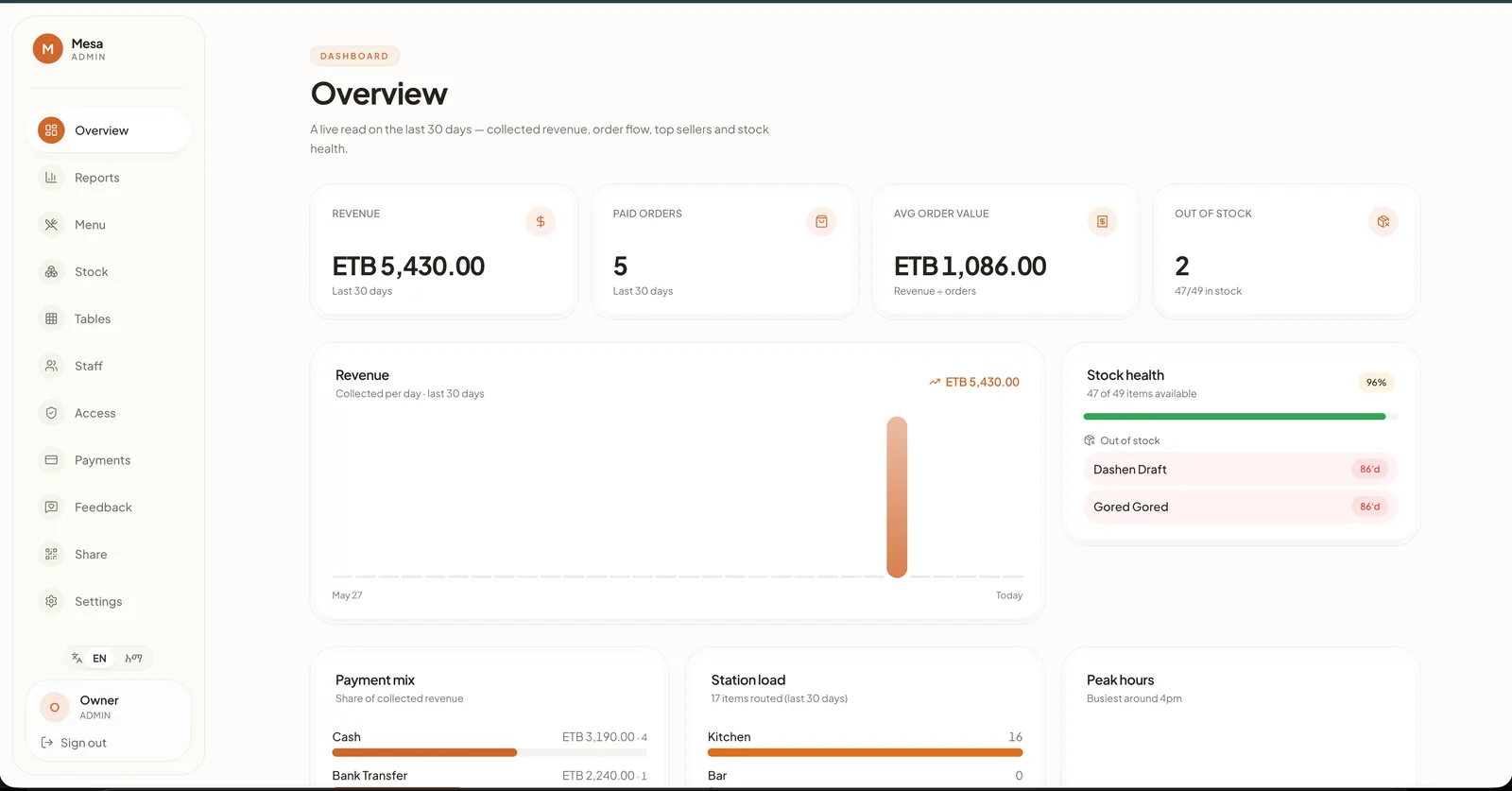Click the Tables grid icon

(x=51, y=318)
